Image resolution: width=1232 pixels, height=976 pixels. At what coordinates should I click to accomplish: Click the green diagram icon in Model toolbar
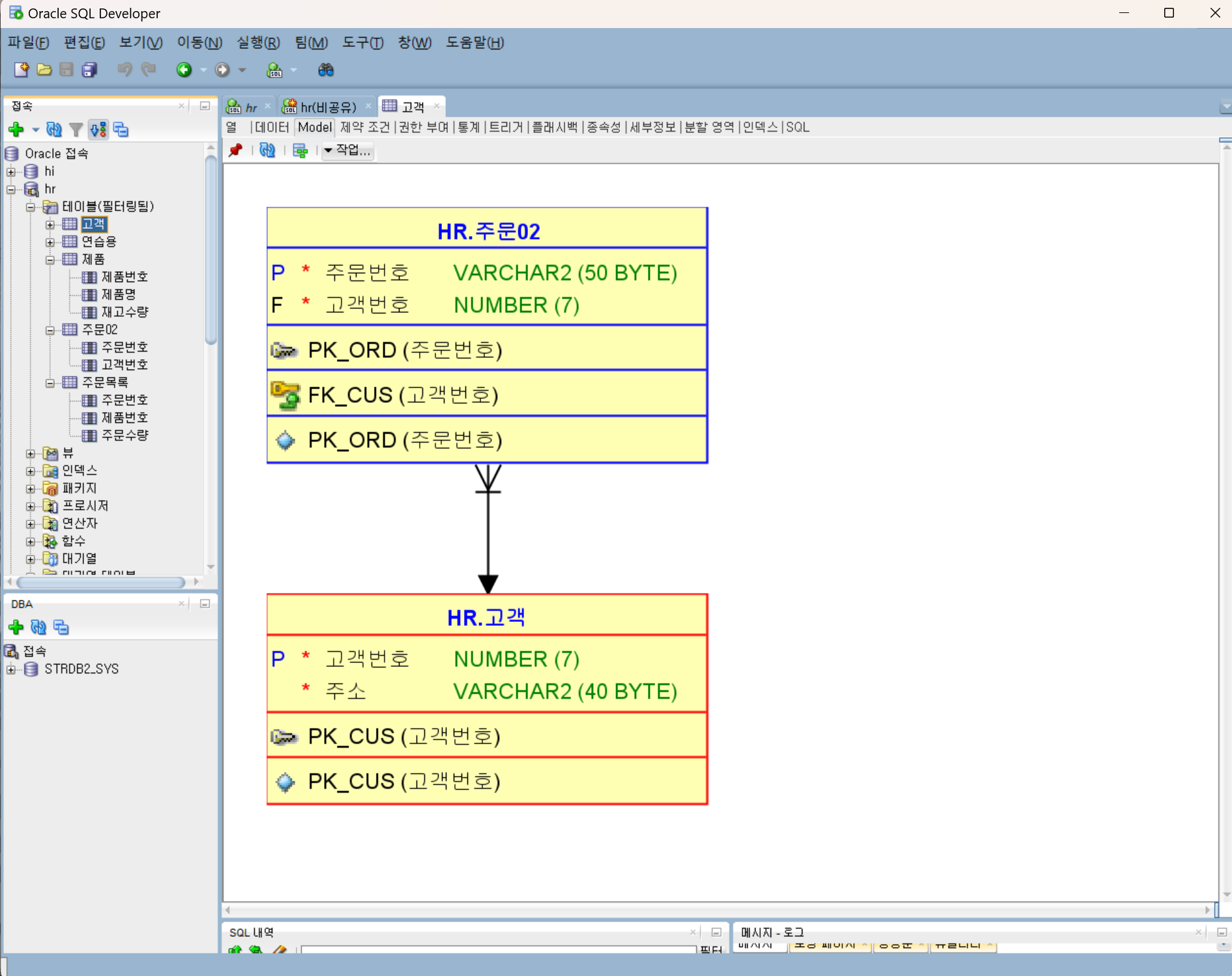[301, 151]
